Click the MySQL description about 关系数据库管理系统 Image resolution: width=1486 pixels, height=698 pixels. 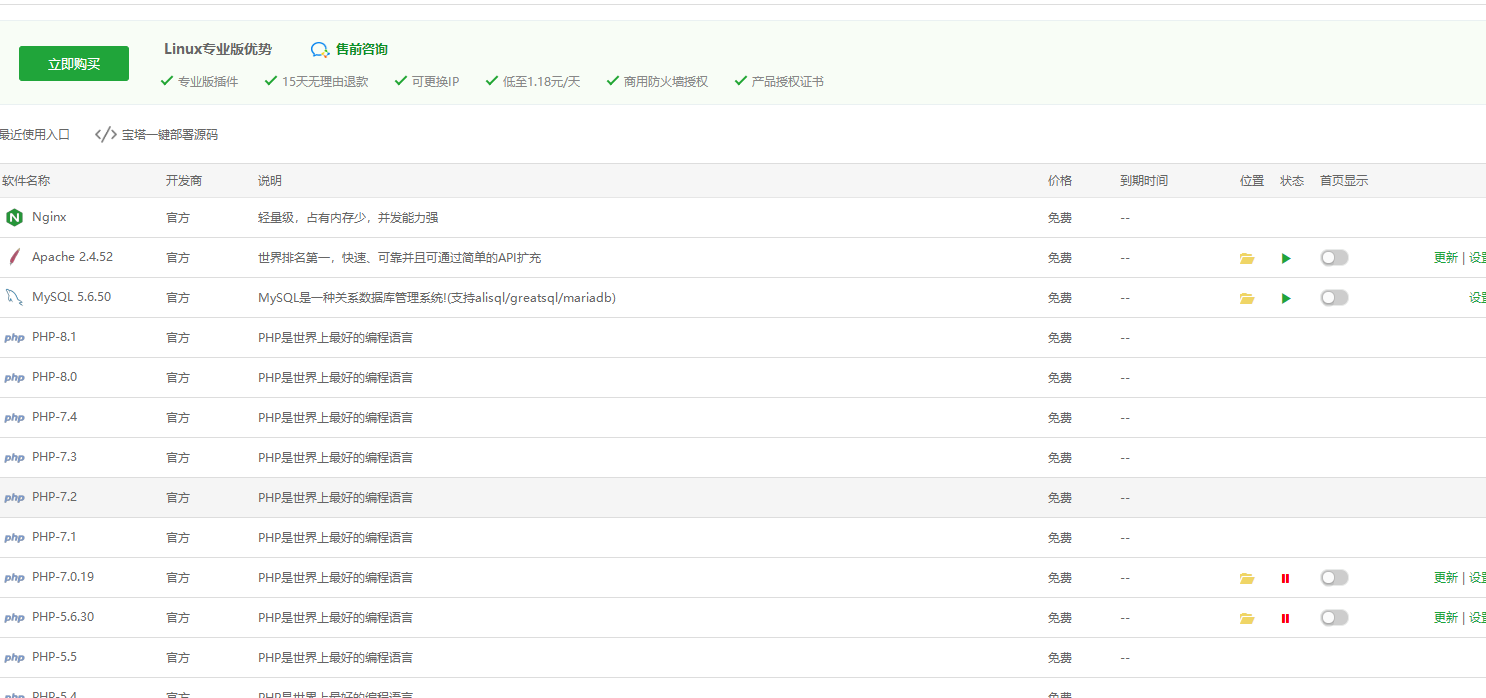coord(437,298)
